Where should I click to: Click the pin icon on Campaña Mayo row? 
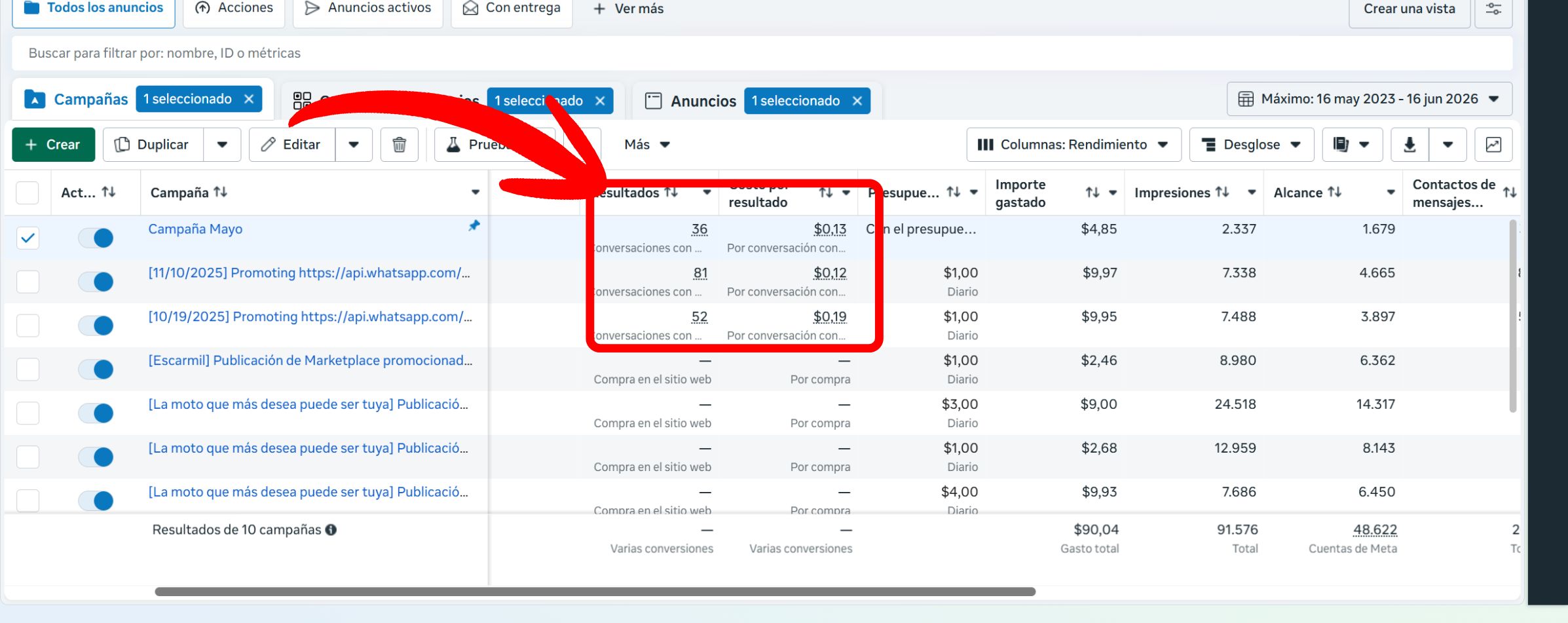[474, 225]
